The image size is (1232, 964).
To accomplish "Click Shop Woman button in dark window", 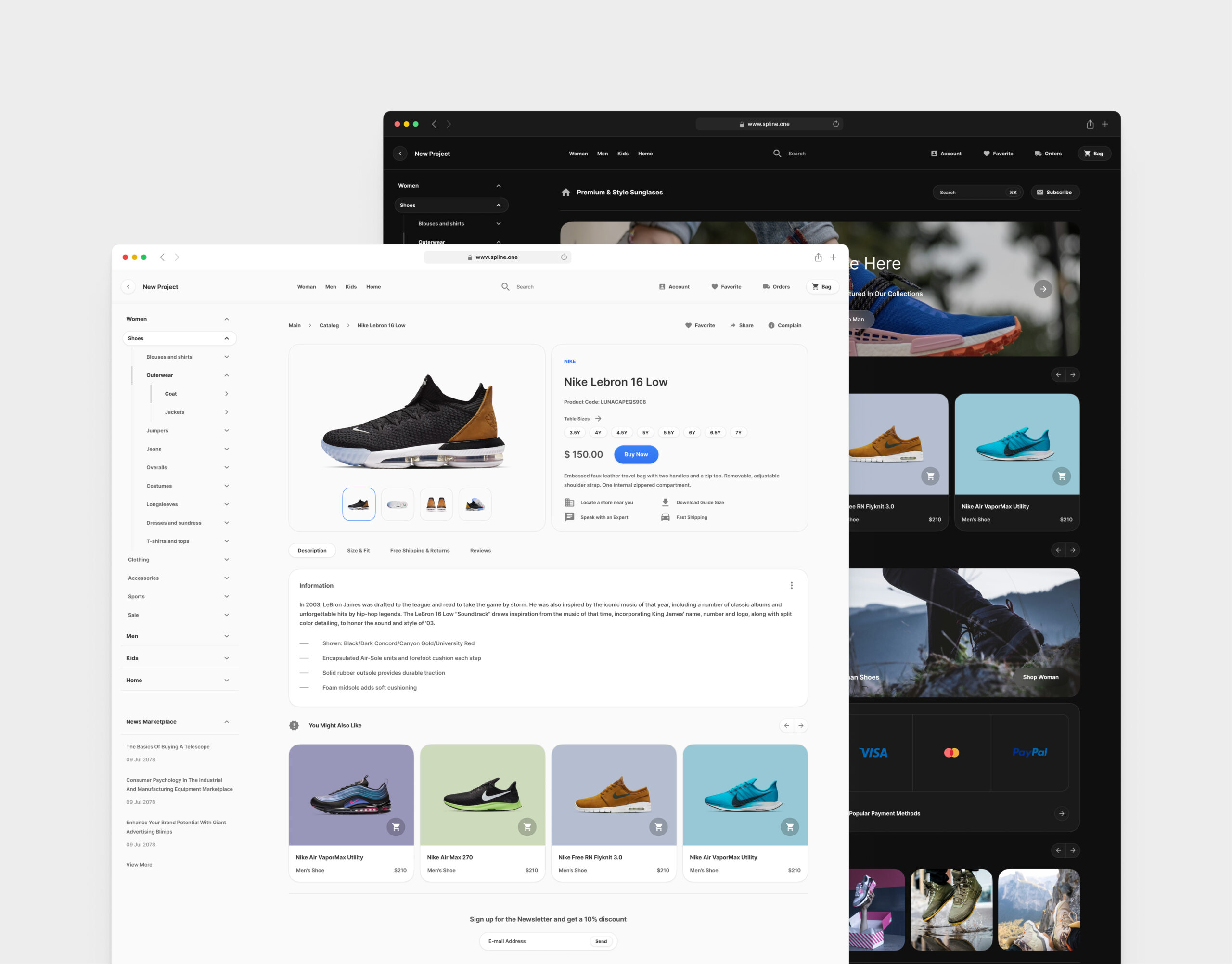I will point(1040,677).
